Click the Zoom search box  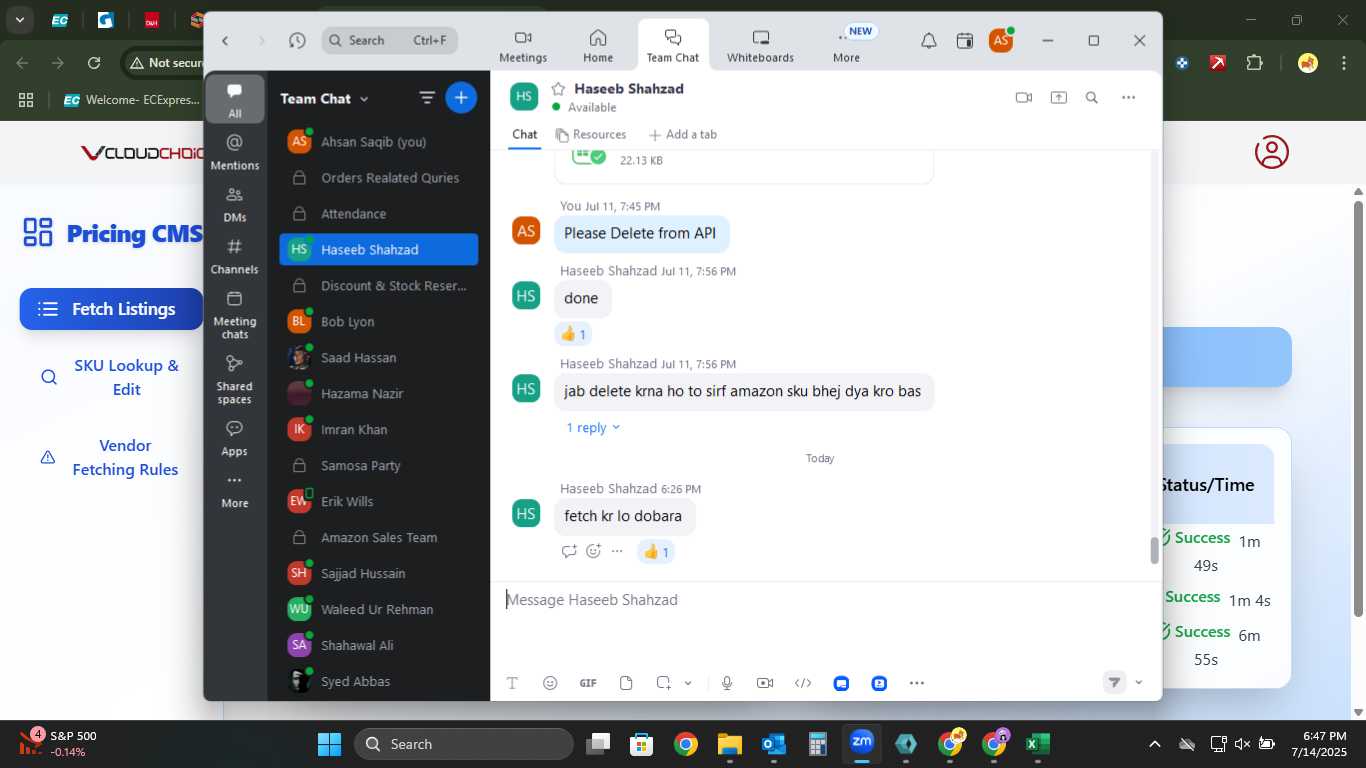click(389, 41)
